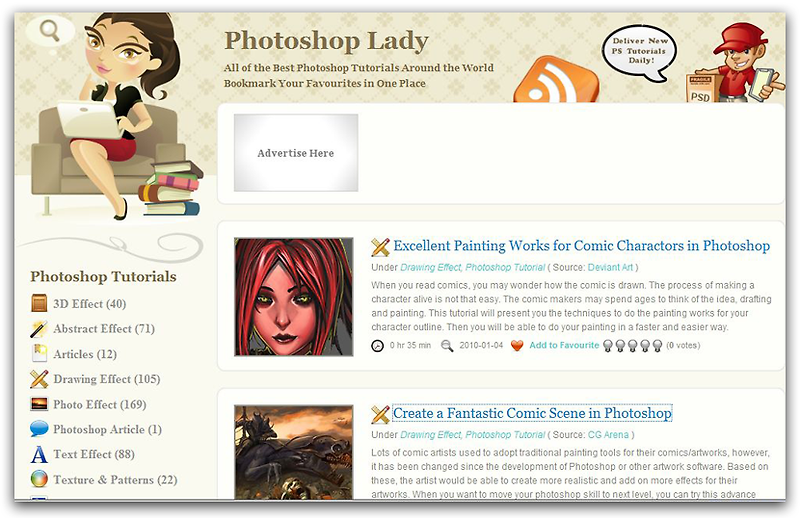Click the magnifying glass search icon
Image resolution: width=800 pixels, height=518 pixels.
coord(49,31)
